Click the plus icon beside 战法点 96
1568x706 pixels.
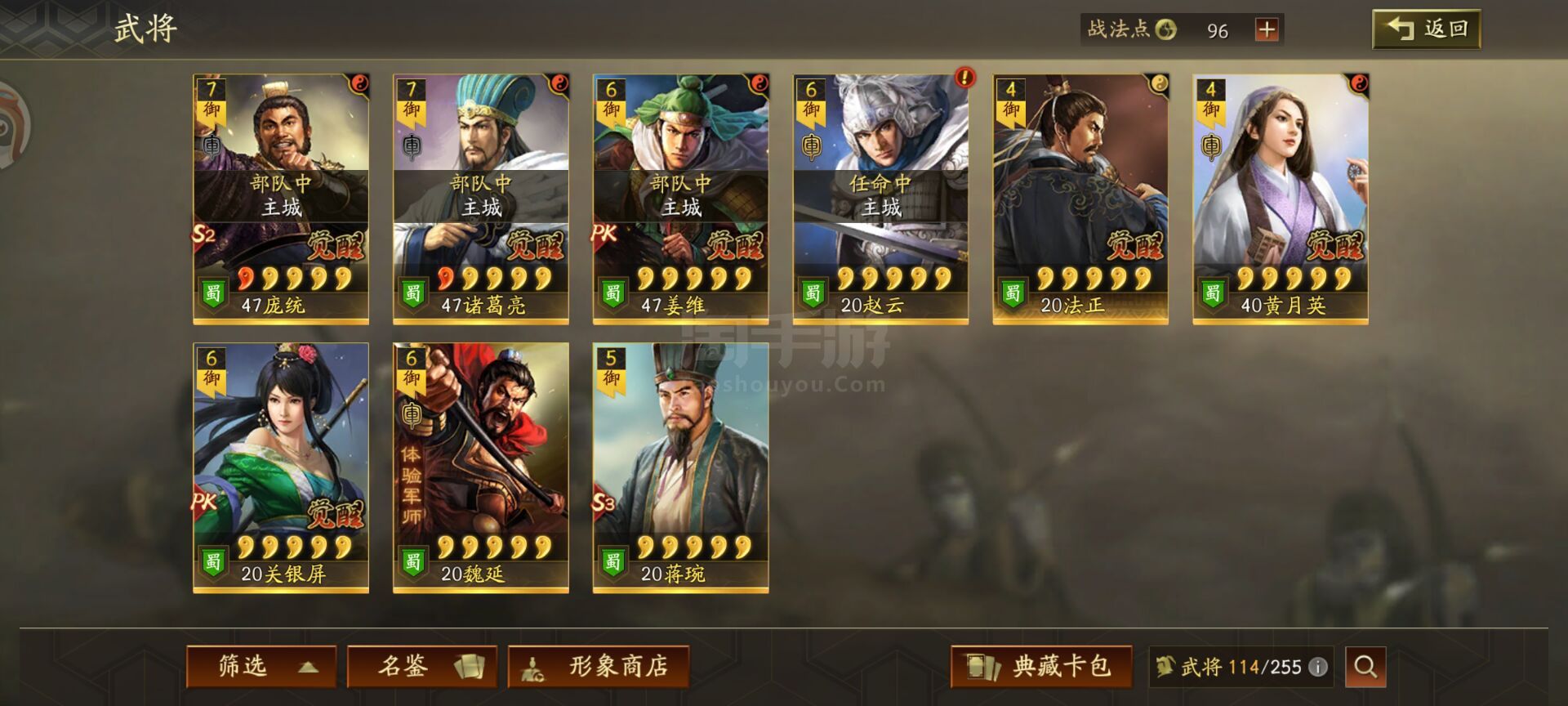1266,30
